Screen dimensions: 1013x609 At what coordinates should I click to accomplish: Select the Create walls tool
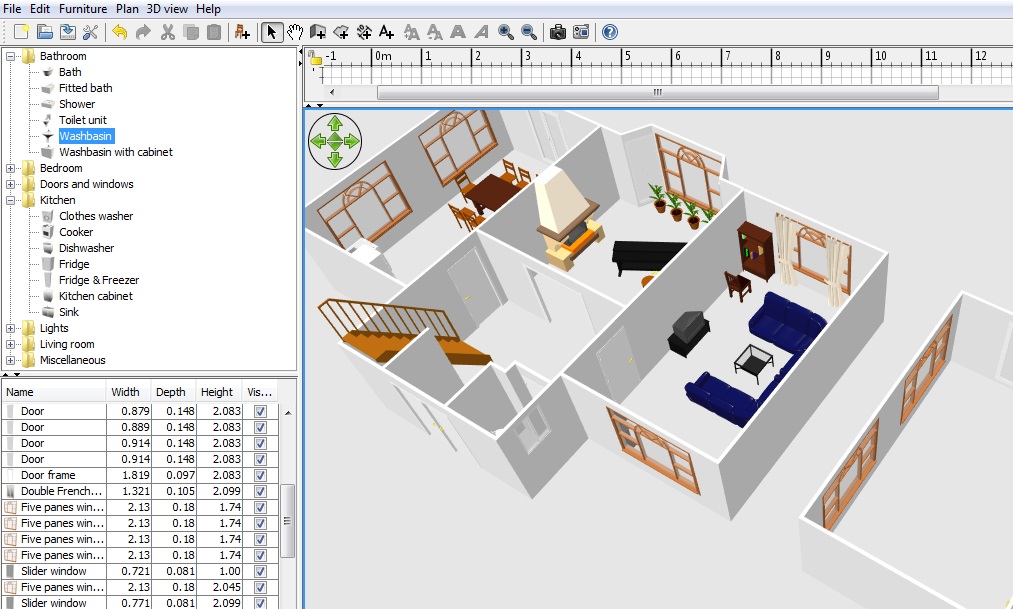click(x=318, y=32)
